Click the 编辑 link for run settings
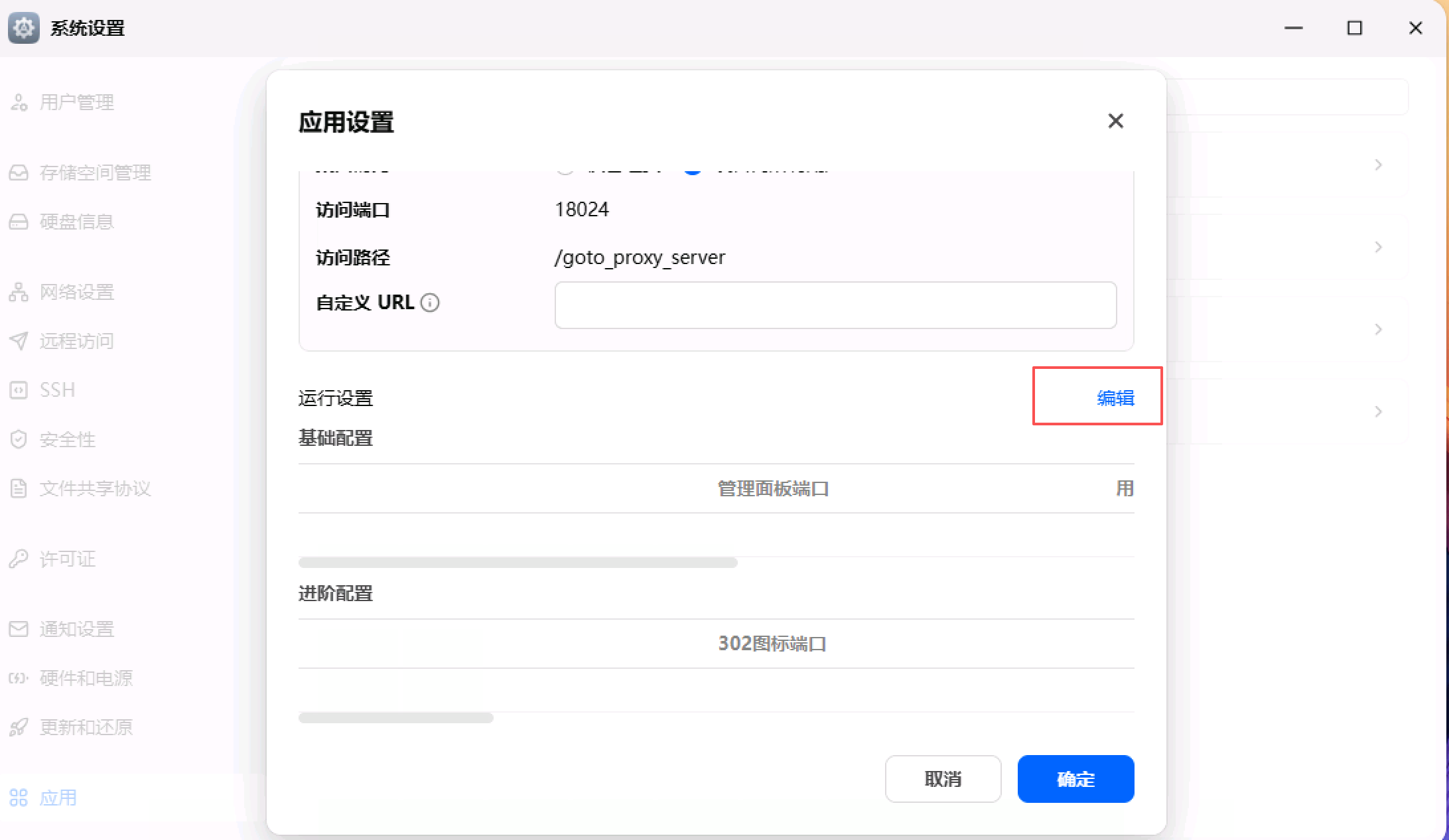This screenshot has height=840, width=1449. tap(1115, 398)
